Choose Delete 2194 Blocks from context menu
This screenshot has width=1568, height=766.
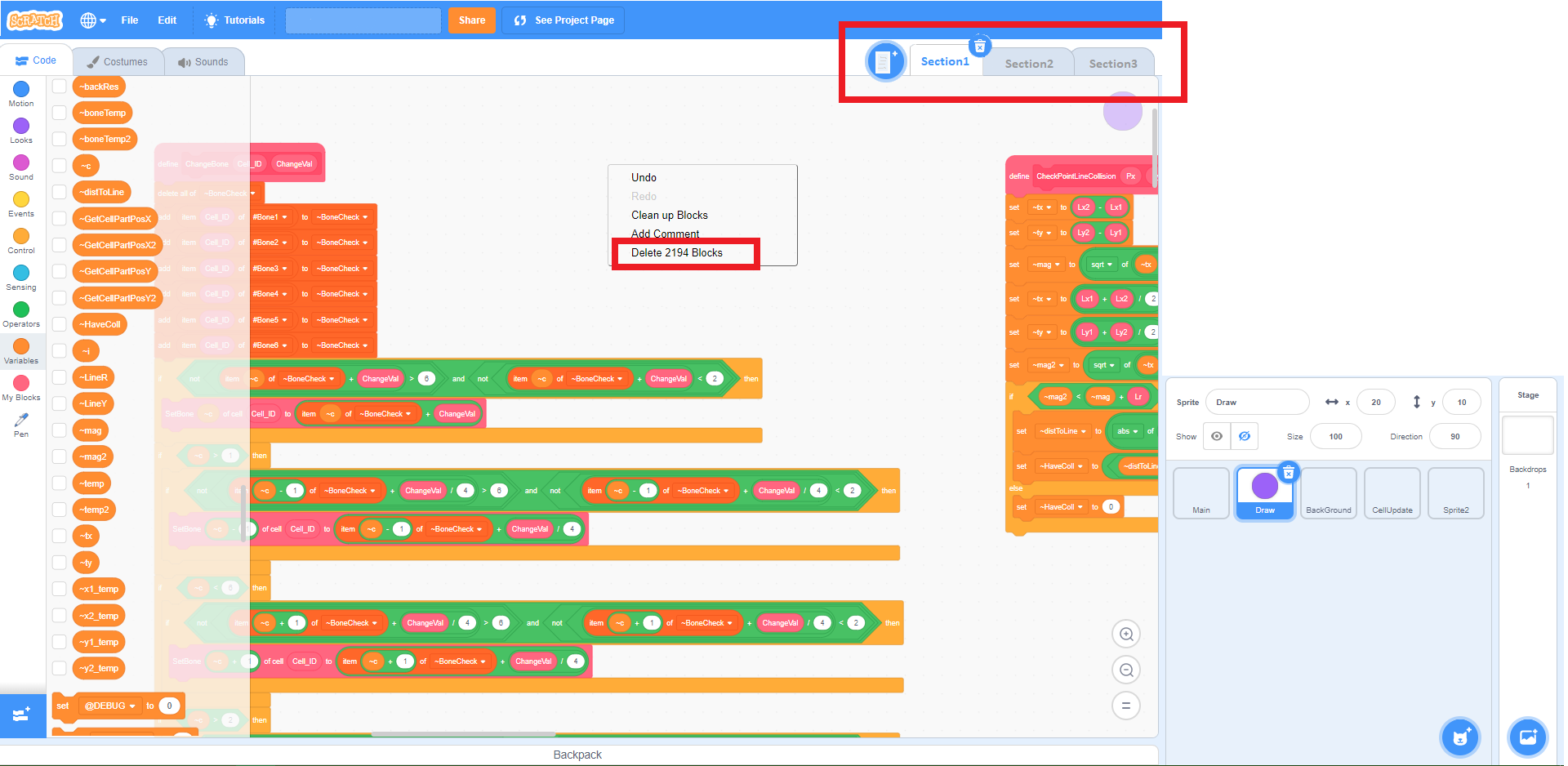tap(676, 253)
